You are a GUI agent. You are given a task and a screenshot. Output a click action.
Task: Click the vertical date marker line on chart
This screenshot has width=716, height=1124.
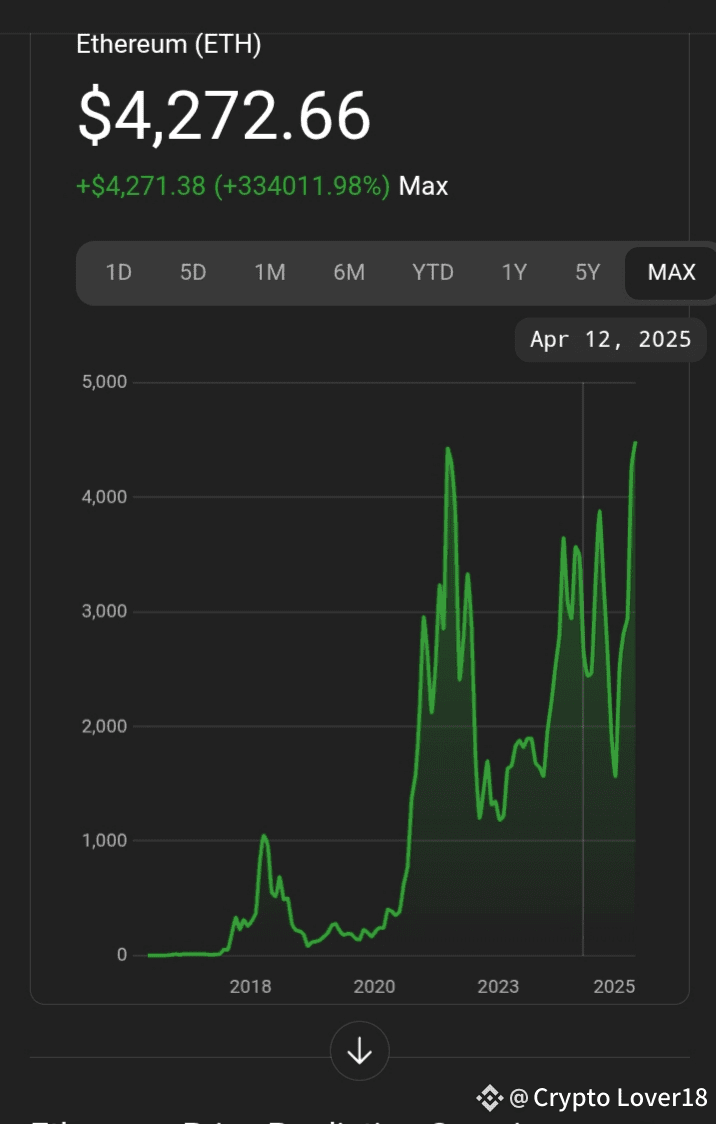(x=583, y=668)
